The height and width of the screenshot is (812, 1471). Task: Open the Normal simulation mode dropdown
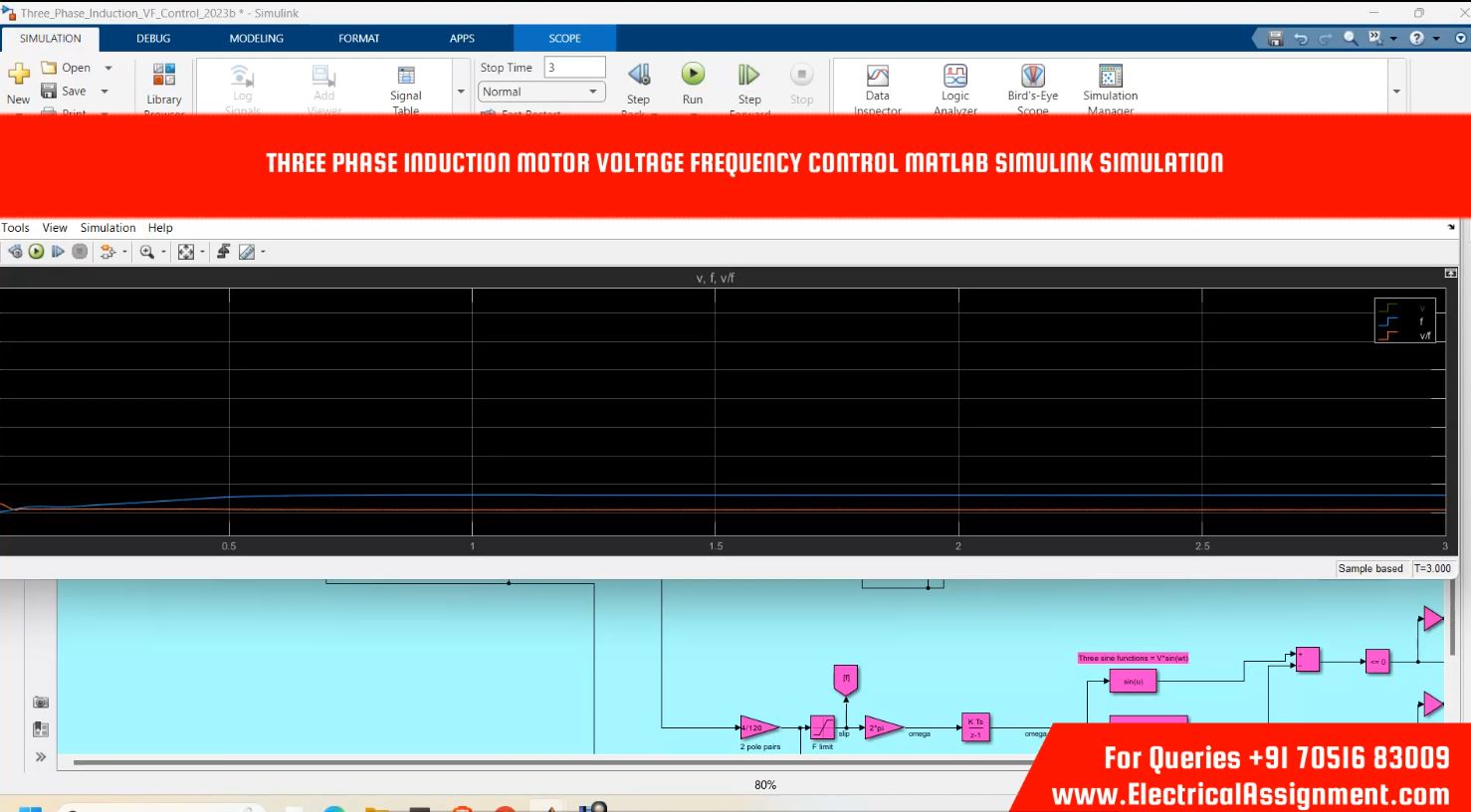[541, 92]
